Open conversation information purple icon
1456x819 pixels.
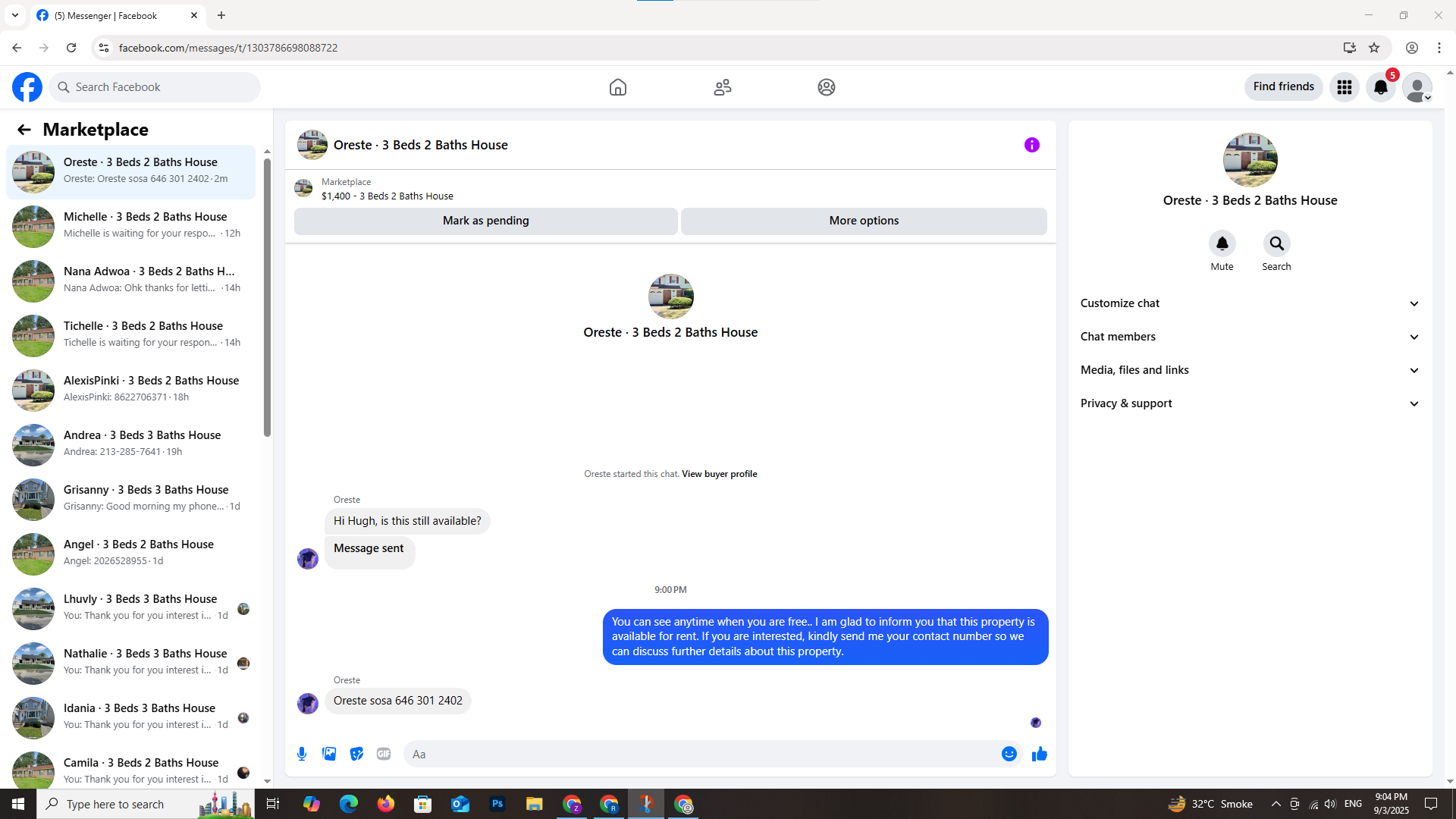tap(1032, 145)
